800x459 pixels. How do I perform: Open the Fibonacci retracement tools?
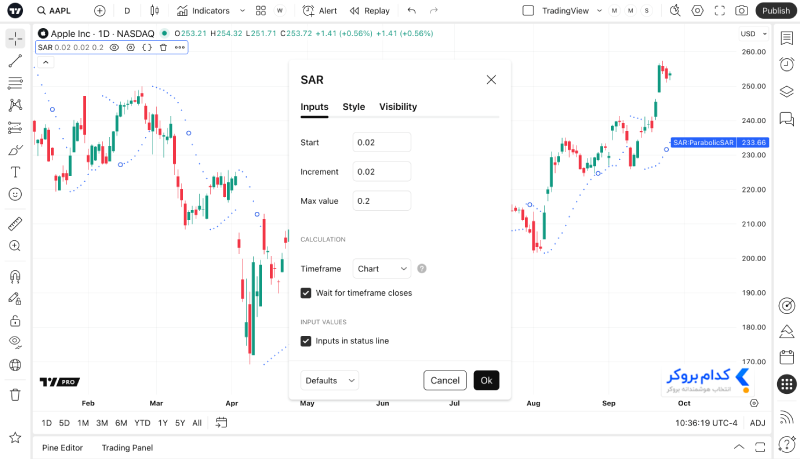15,83
